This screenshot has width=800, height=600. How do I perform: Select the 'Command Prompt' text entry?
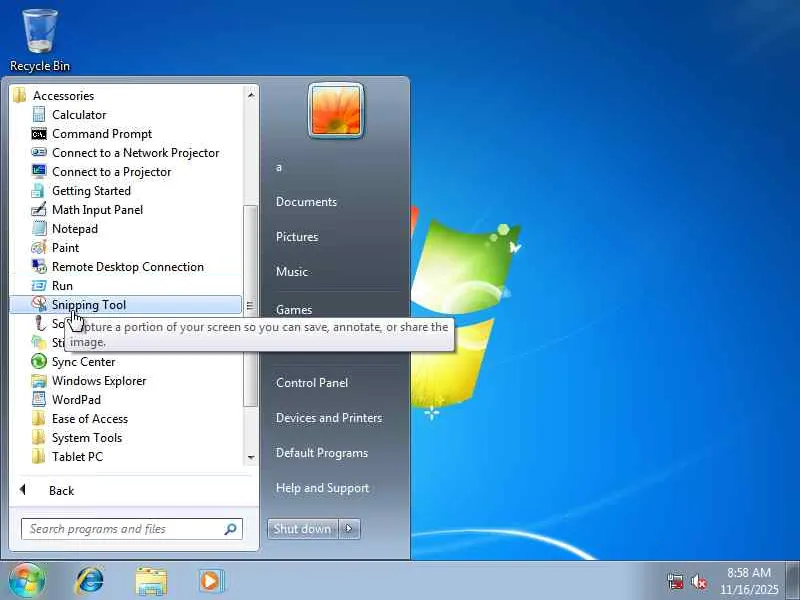(x=102, y=134)
